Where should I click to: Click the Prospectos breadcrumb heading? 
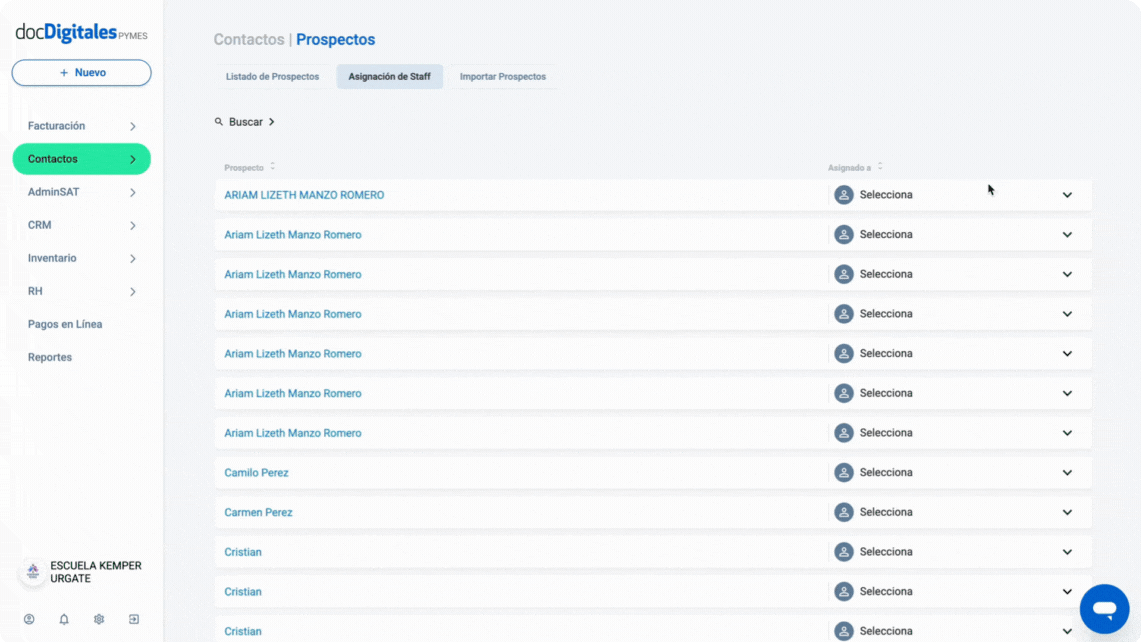point(336,39)
